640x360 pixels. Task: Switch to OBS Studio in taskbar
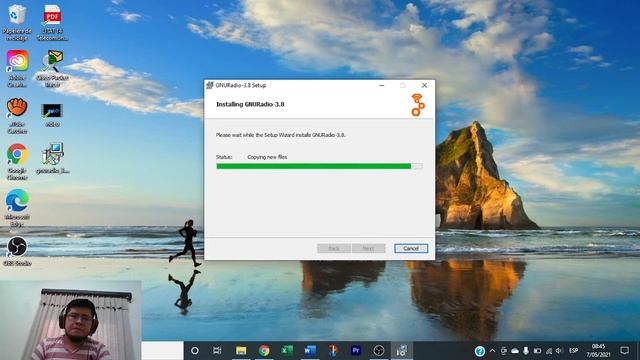(x=379, y=351)
